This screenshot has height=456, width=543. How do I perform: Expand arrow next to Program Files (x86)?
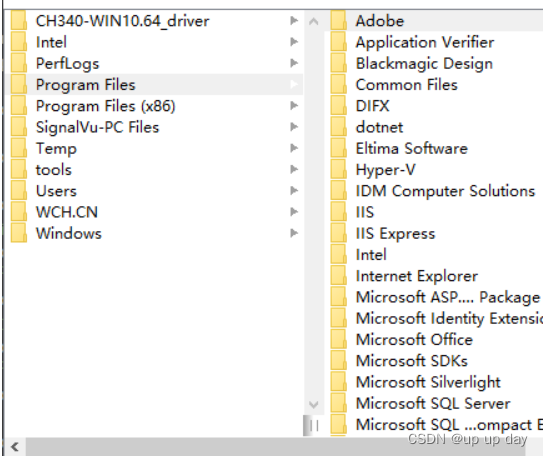pos(294,106)
